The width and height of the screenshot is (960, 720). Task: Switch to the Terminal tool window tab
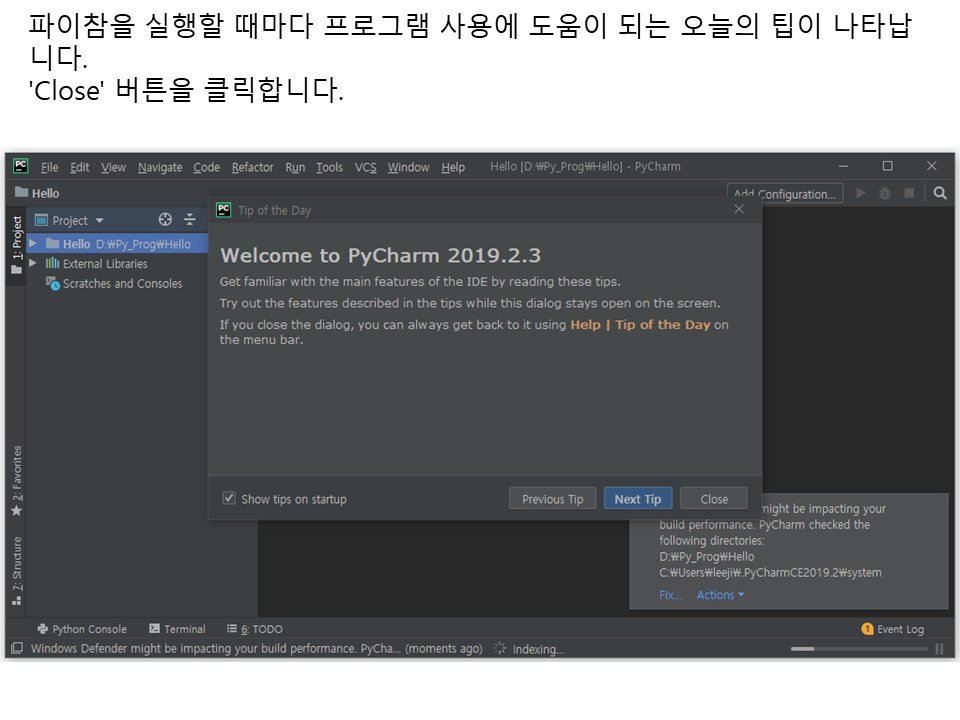tap(177, 629)
